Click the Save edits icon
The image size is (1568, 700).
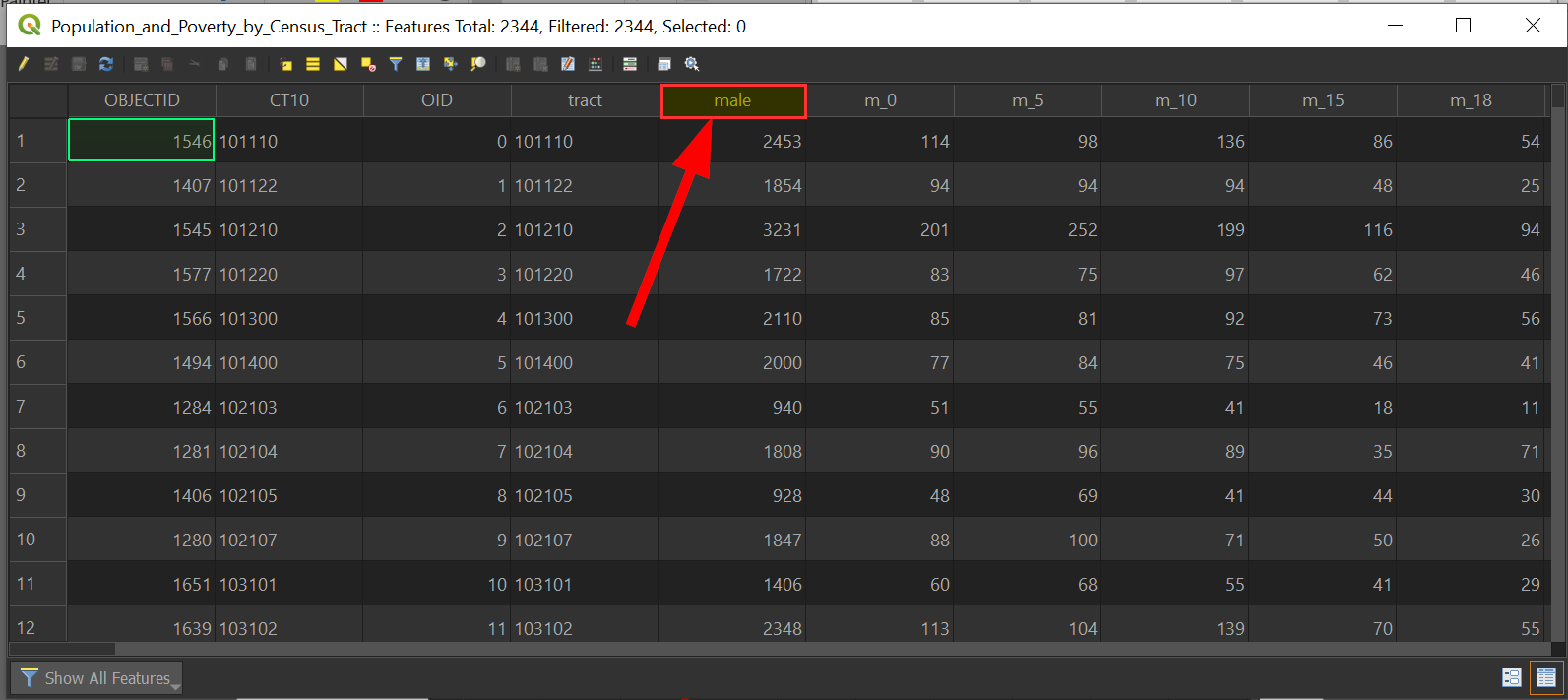pos(79,64)
